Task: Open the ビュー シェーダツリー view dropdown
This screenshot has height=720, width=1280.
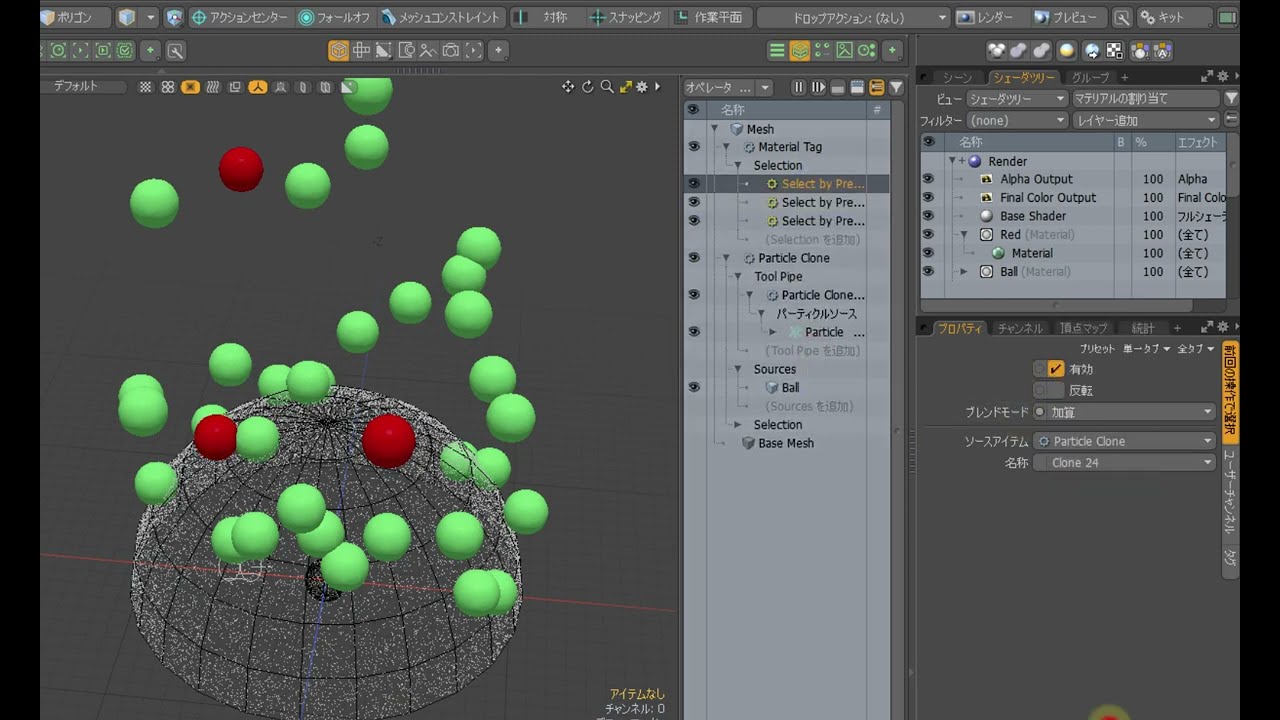Action: pos(1017,98)
